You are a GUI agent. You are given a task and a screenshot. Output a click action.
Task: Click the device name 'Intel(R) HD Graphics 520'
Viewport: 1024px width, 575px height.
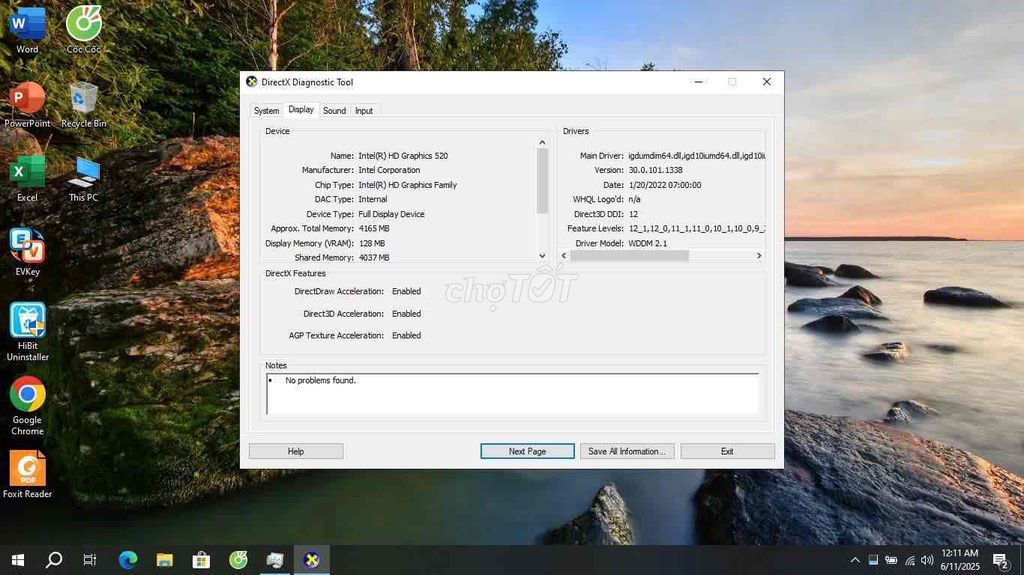pyautogui.click(x=403, y=156)
